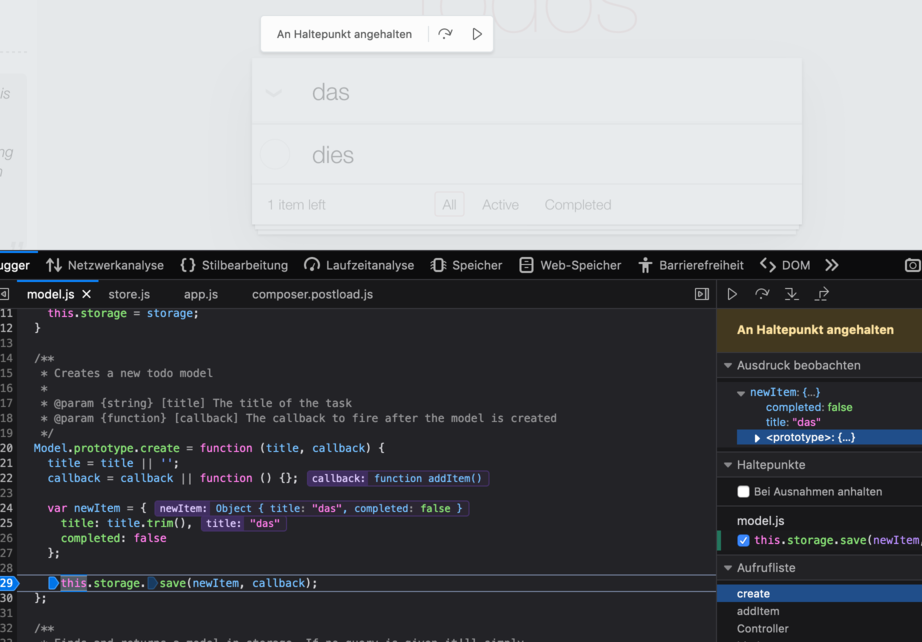Screen dimensions: 922x642
Task: Close the model.js editor tab
Action: coord(86,294)
